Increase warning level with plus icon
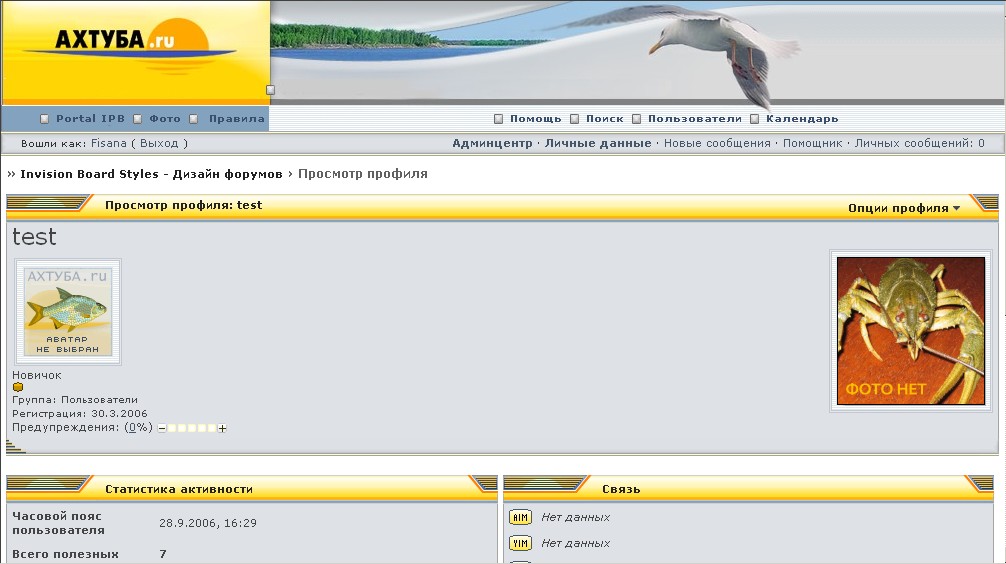Screen dimensions: 1006x564 coord(222,428)
